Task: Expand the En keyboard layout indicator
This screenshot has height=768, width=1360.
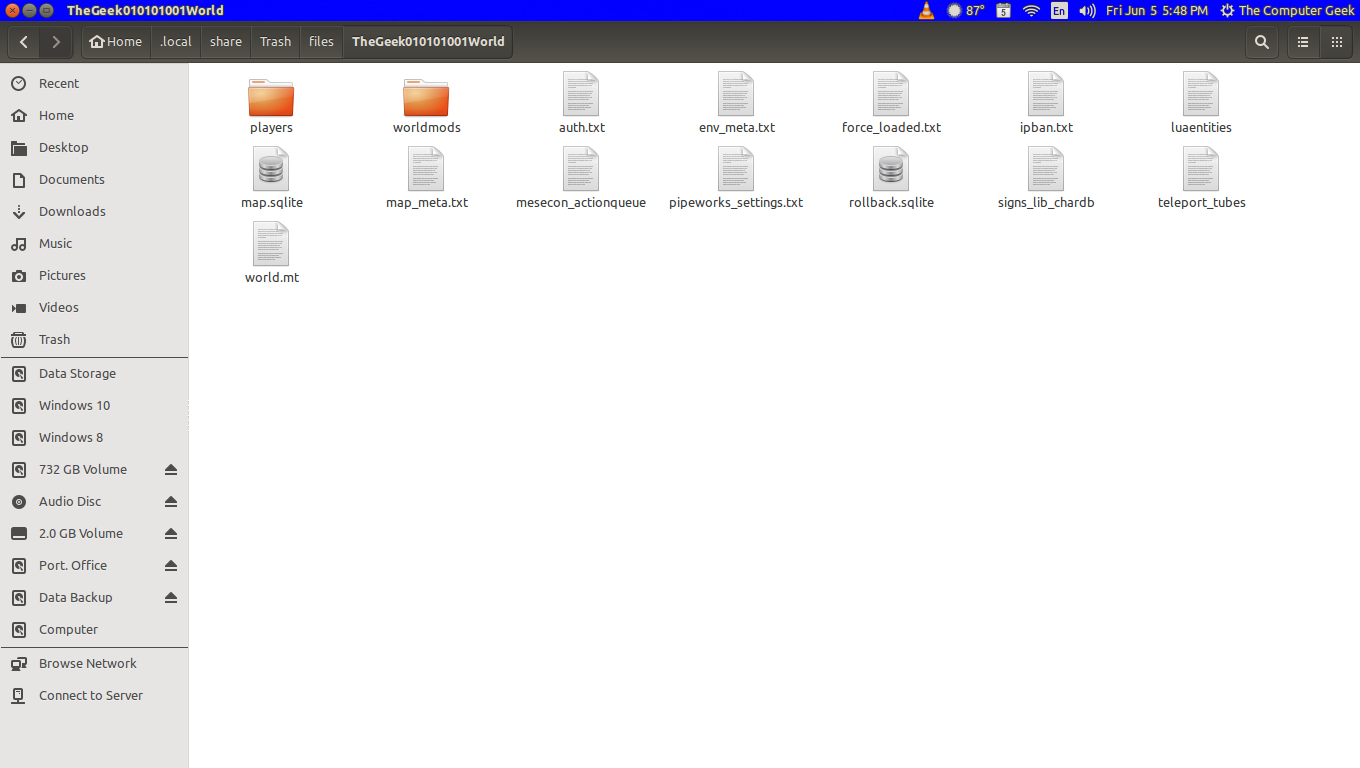Action: tap(1059, 11)
